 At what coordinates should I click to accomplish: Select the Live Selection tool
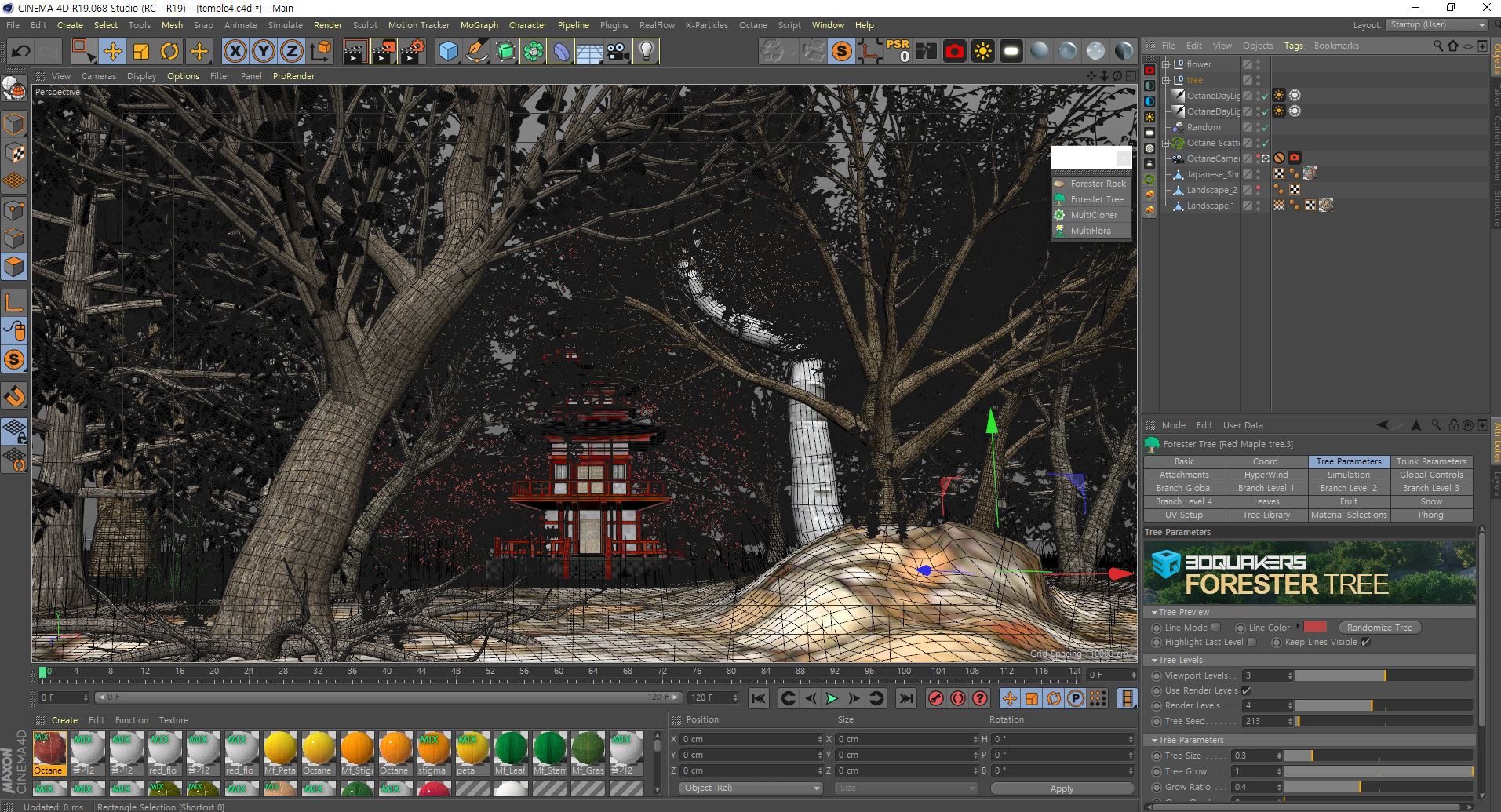click(x=82, y=52)
